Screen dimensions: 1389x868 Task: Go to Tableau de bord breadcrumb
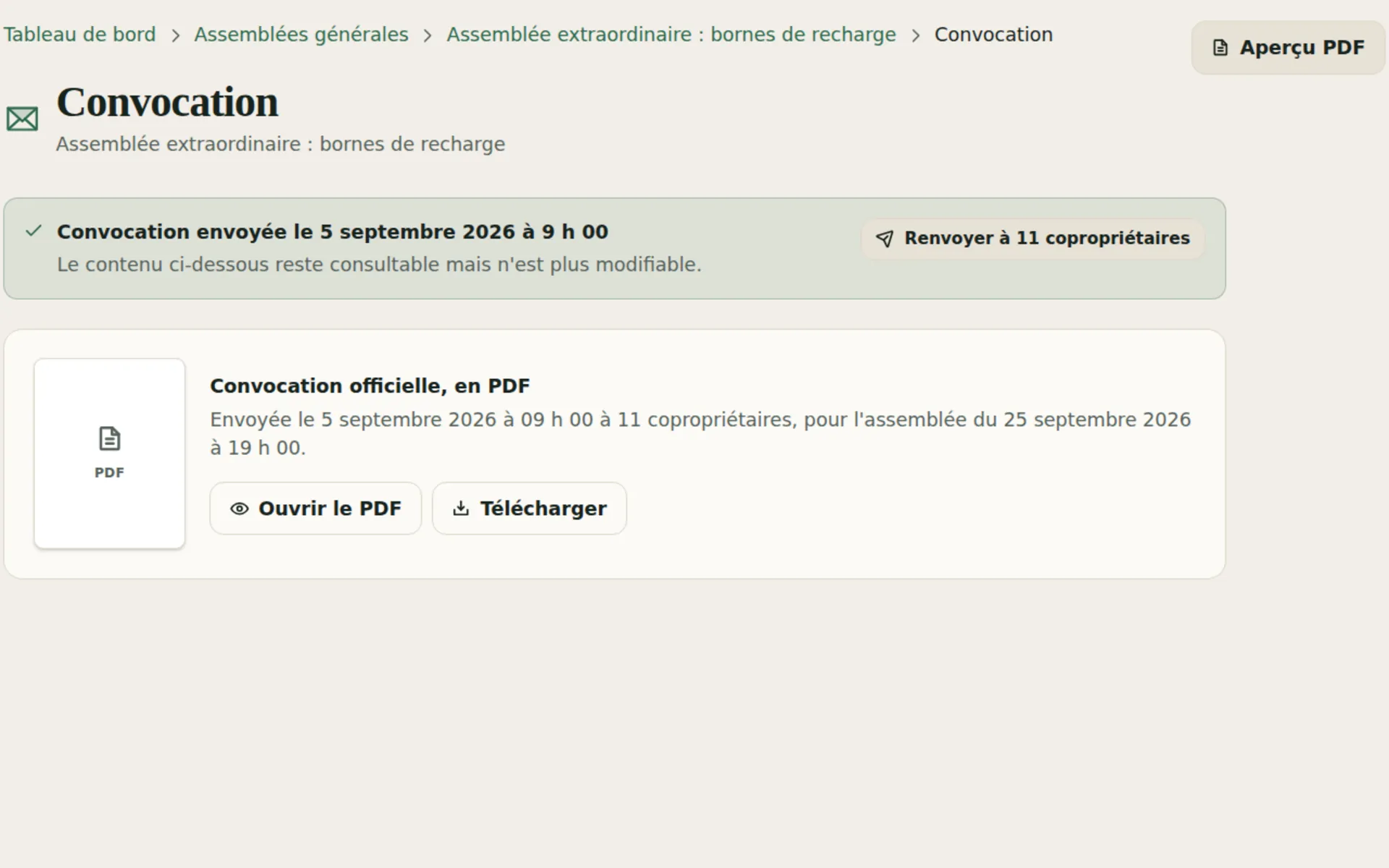pyautogui.click(x=80, y=35)
